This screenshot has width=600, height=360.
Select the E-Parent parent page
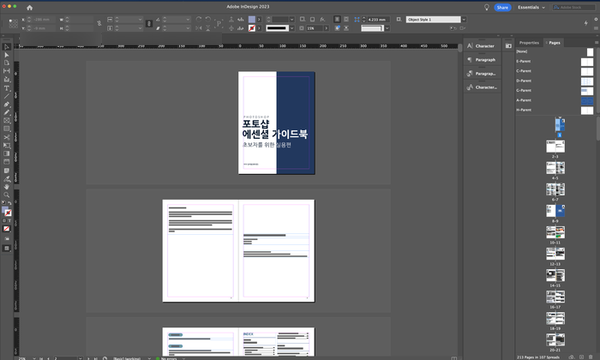tap(554, 61)
